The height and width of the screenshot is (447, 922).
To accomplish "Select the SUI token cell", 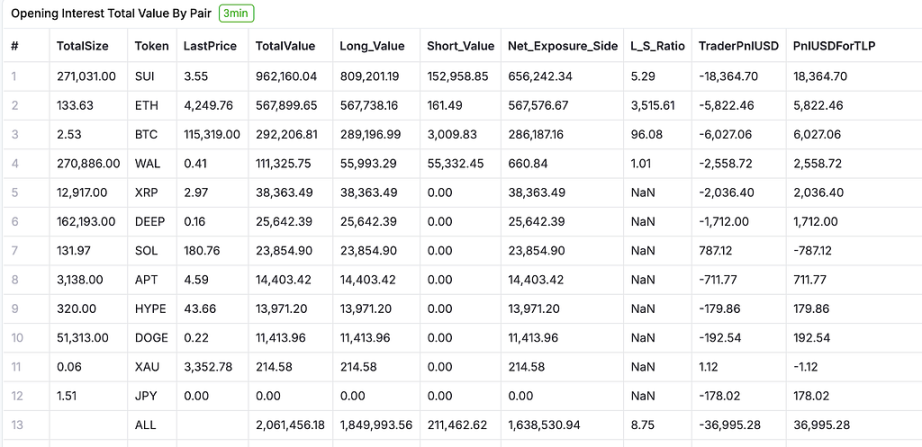I will pos(144,76).
